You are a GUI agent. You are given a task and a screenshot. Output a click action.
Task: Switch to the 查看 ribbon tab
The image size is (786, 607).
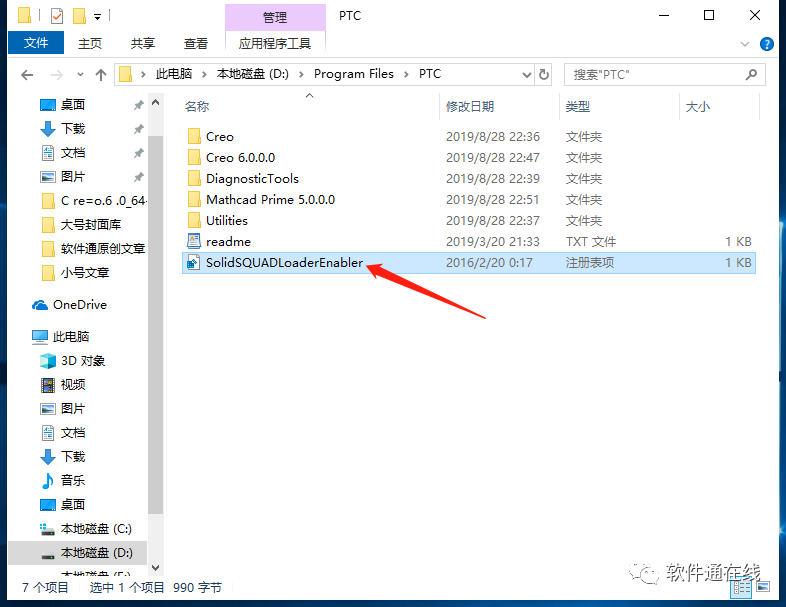[195, 44]
